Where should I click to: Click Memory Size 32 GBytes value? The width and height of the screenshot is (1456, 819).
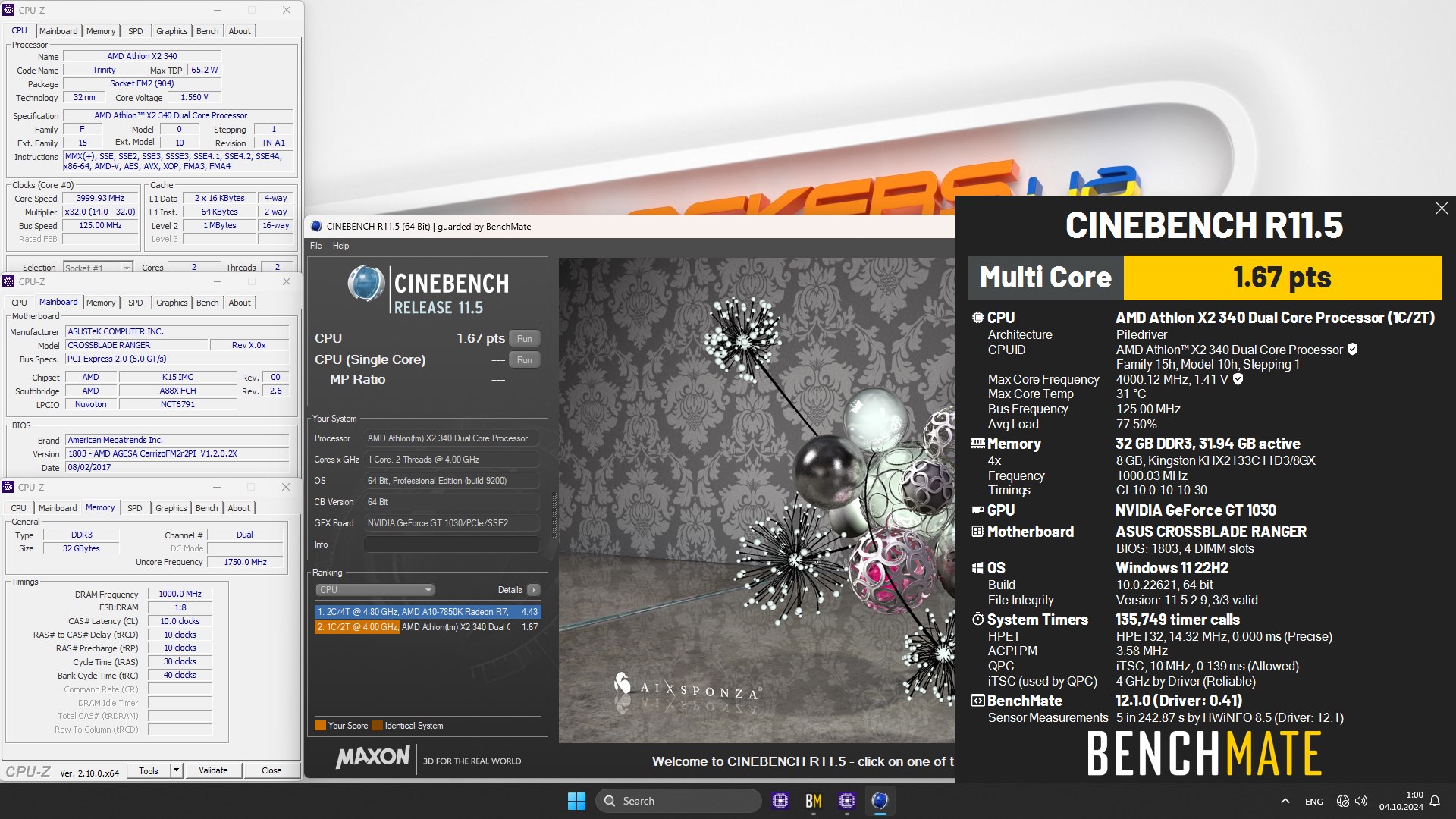(x=81, y=549)
